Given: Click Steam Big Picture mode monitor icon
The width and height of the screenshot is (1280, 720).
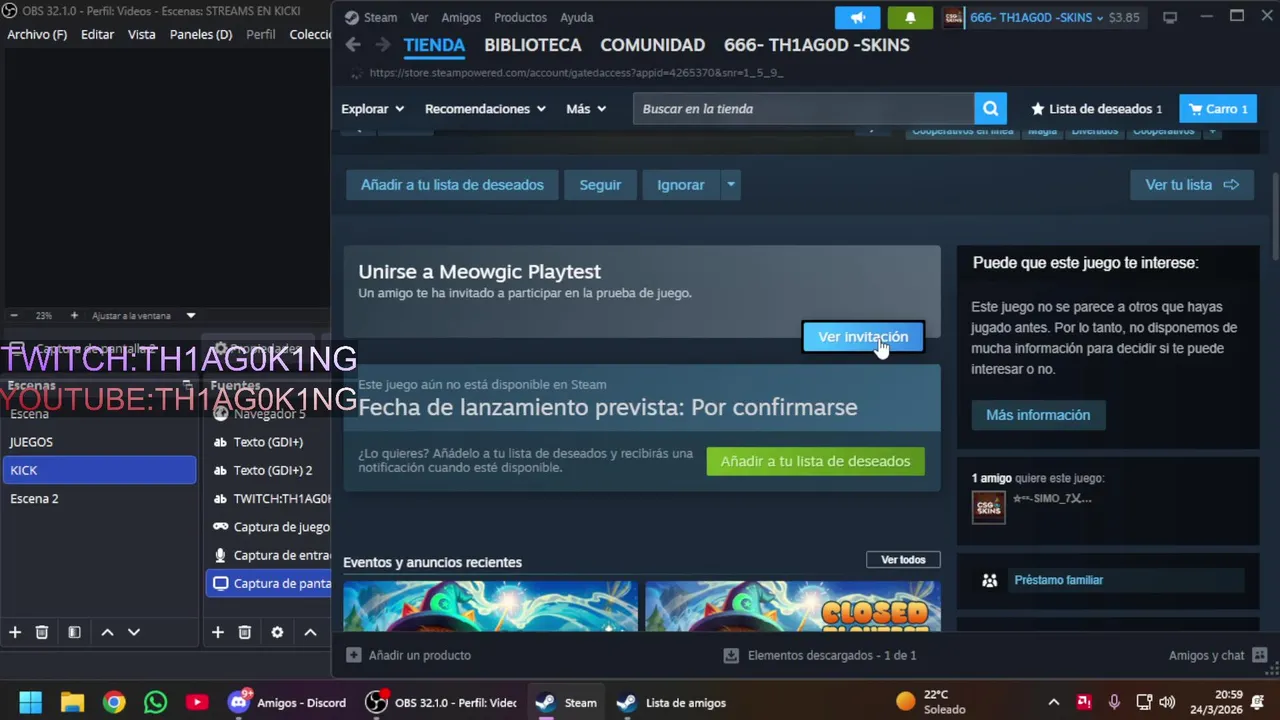Looking at the screenshot, I should coord(1170,17).
